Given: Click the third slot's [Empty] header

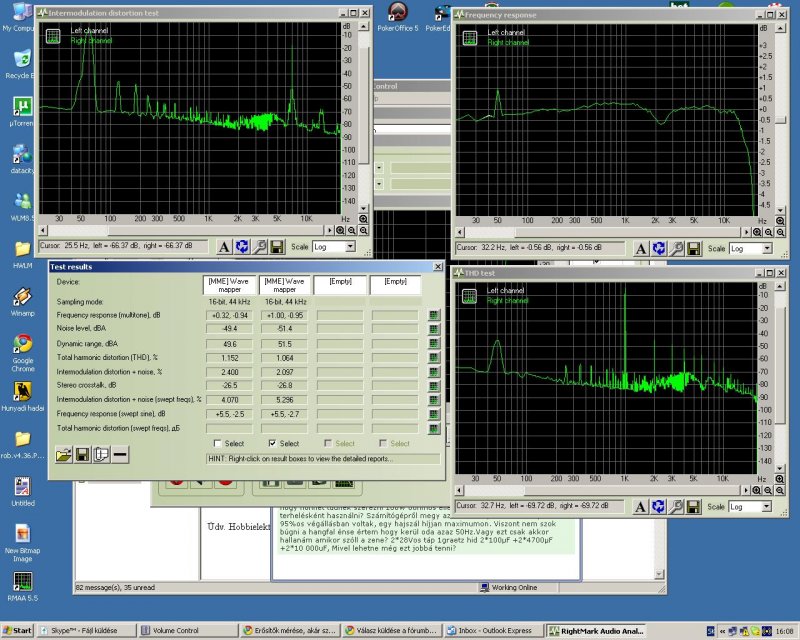Looking at the screenshot, I should (340, 285).
